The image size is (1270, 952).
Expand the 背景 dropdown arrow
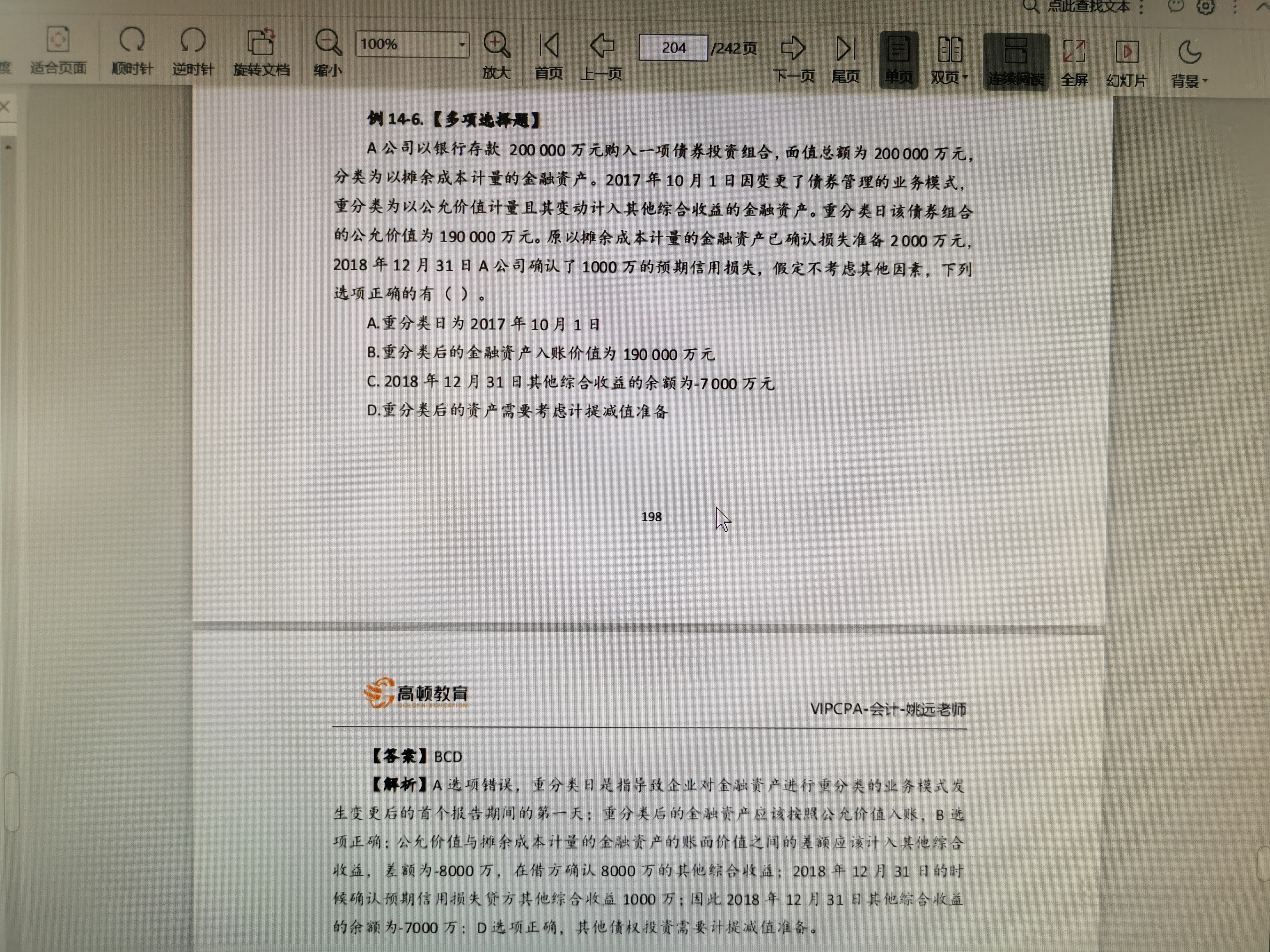tap(1205, 81)
